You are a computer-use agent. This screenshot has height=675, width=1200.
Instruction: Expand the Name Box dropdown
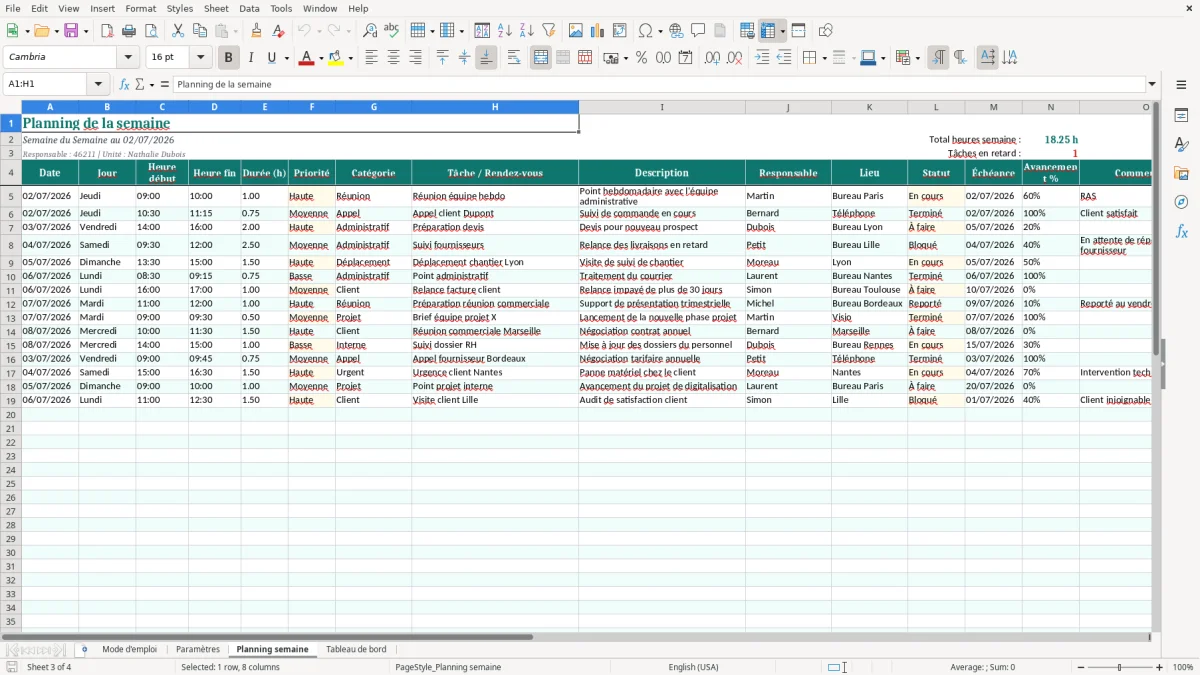tap(98, 84)
